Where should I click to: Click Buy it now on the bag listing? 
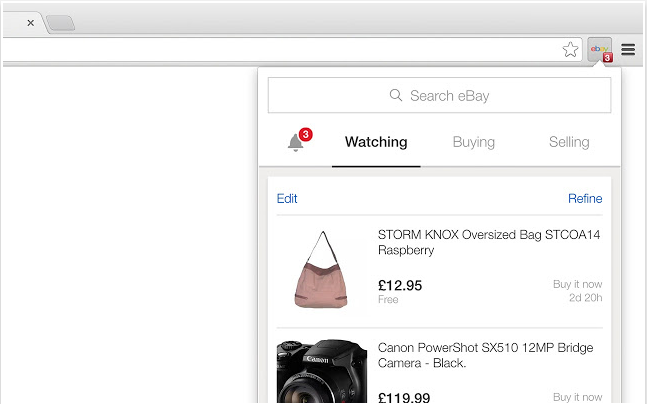[577, 284]
